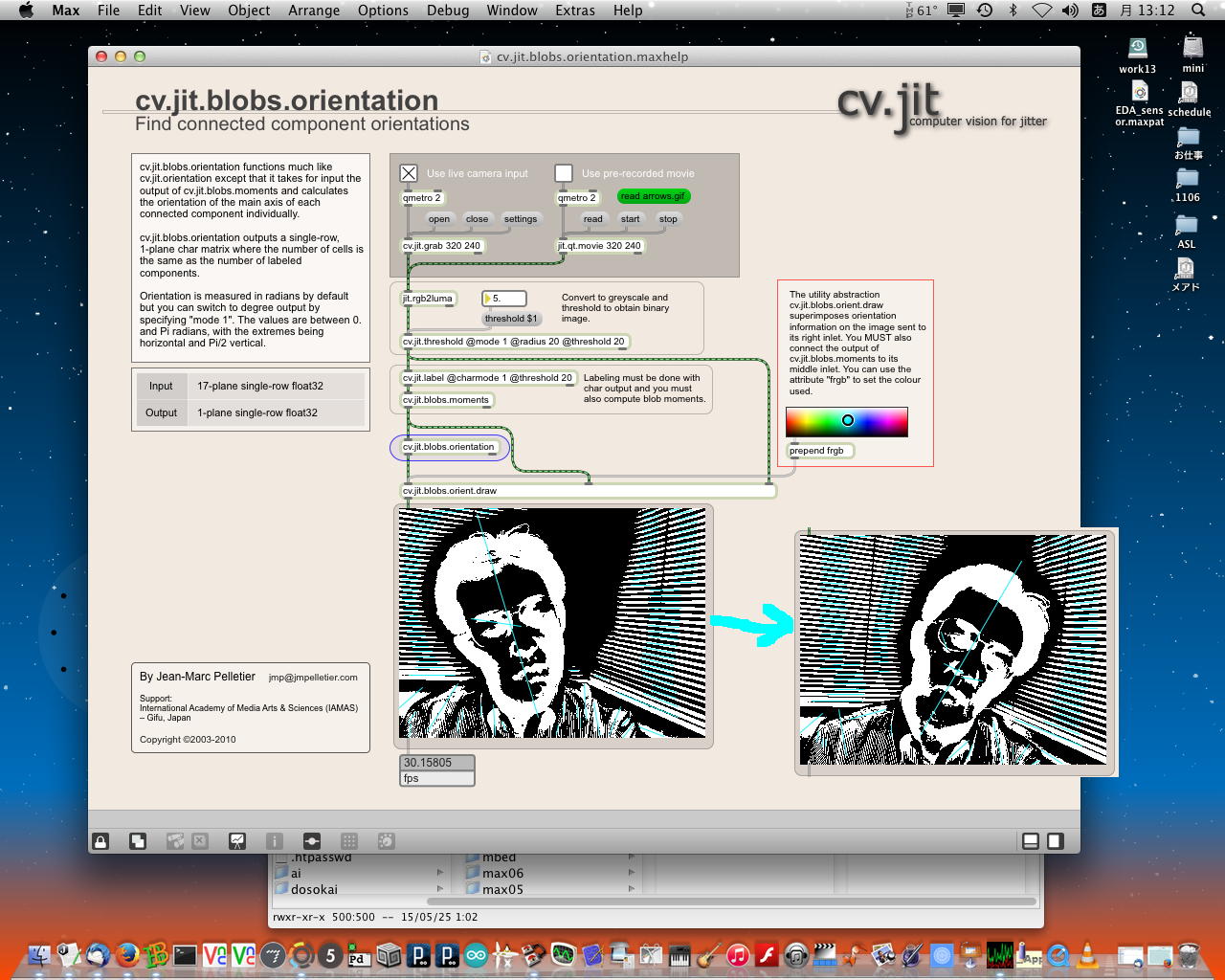Image resolution: width=1225 pixels, height=980 pixels.
Task: Click the inspector info icon
Action: 275,841
